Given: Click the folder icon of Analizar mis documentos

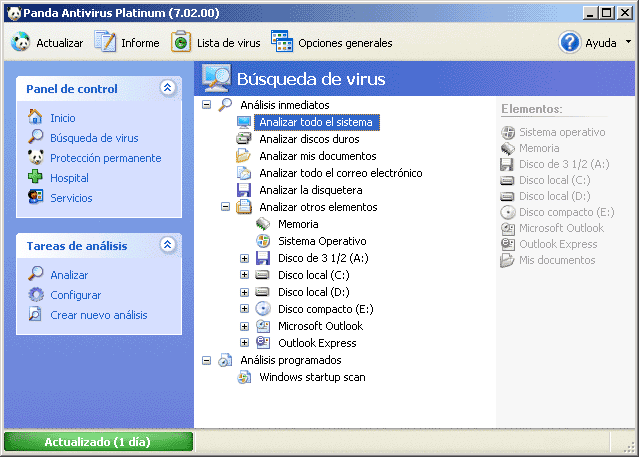Looking at the screenshot, I should click(x=243, y=156).
